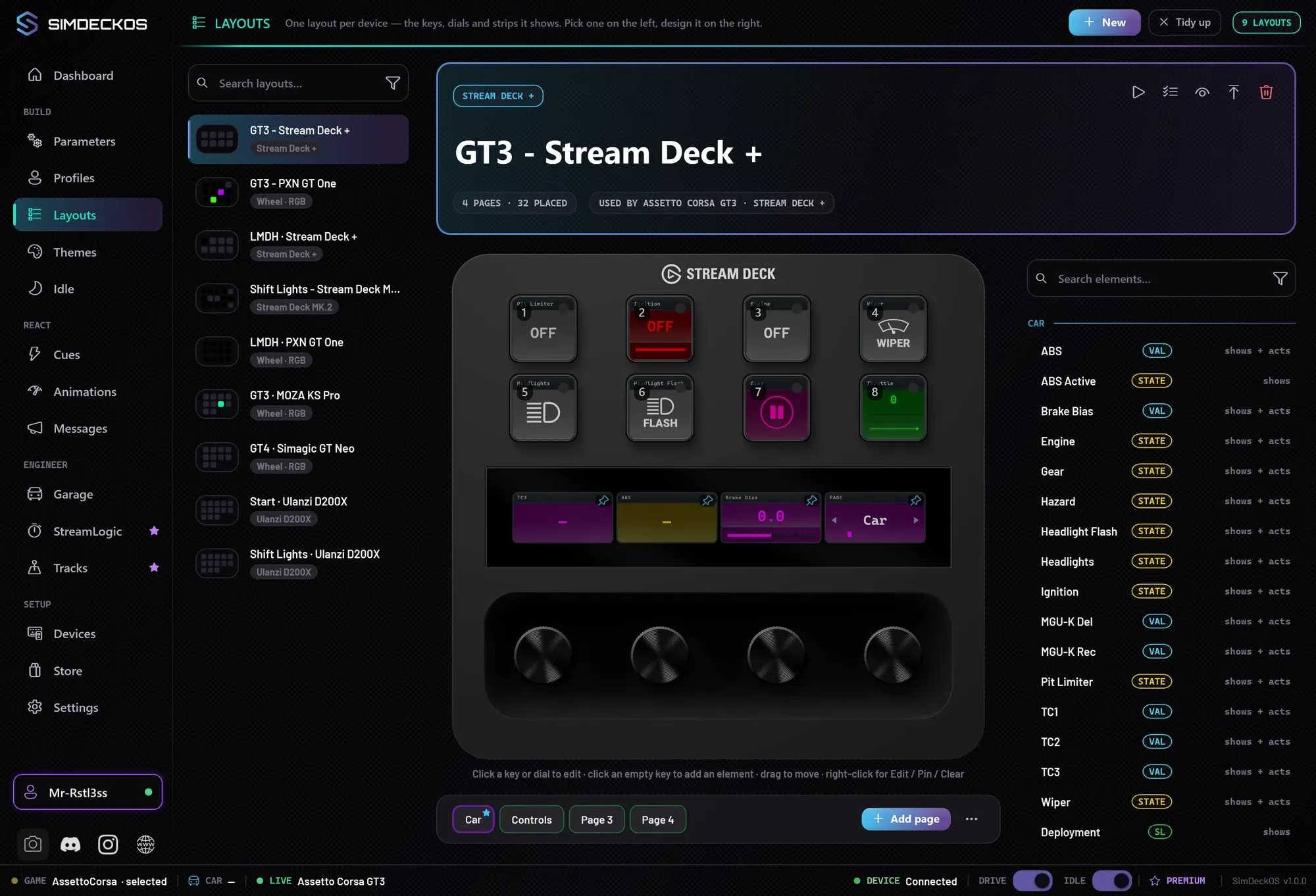Open the filter funnel in layouts search
The width and height of the screenshot is (1316, 896).
[x=393, y=83]
